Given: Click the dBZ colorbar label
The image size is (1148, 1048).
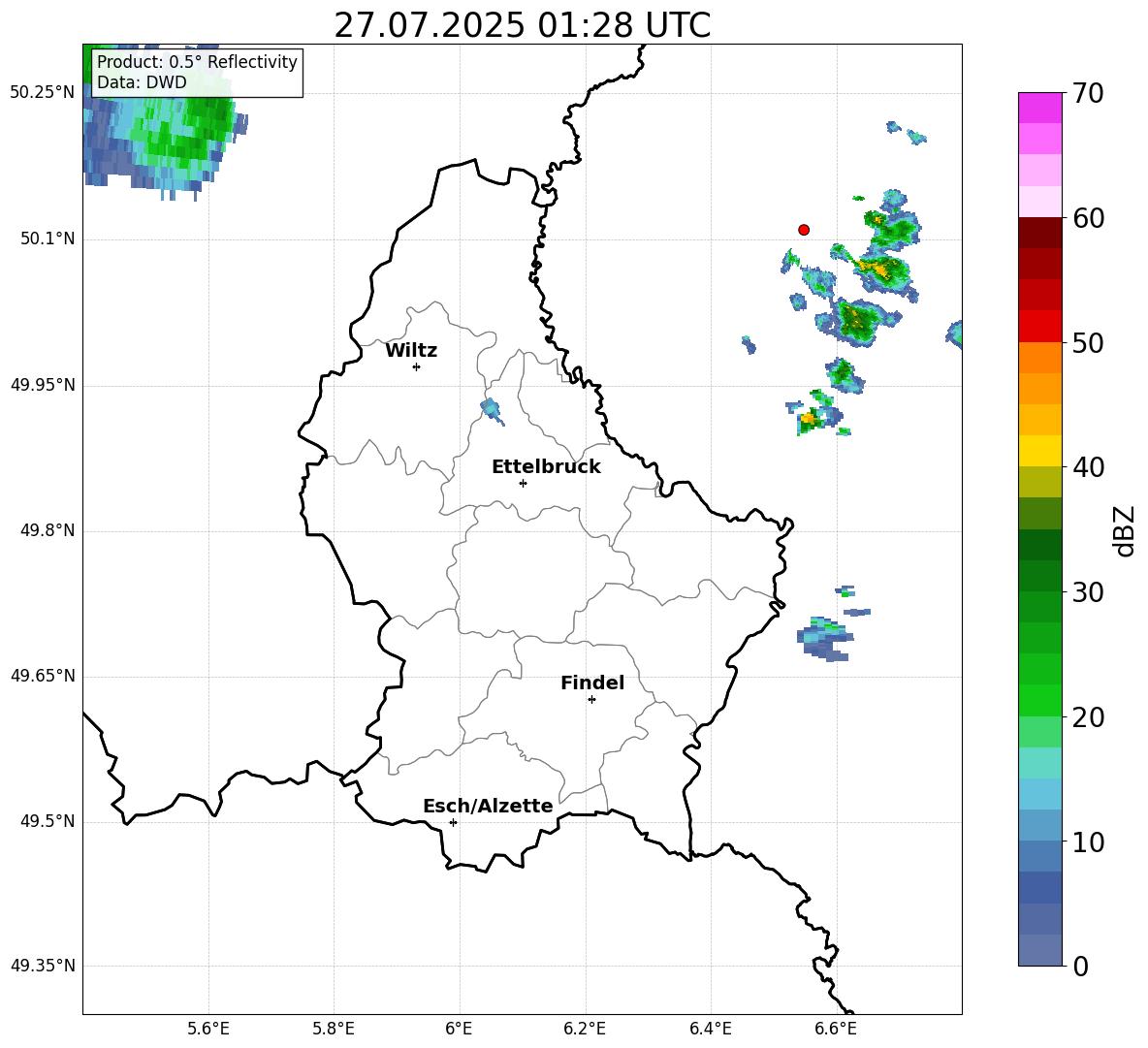Looking at the screenshot, I should 1124,530.
